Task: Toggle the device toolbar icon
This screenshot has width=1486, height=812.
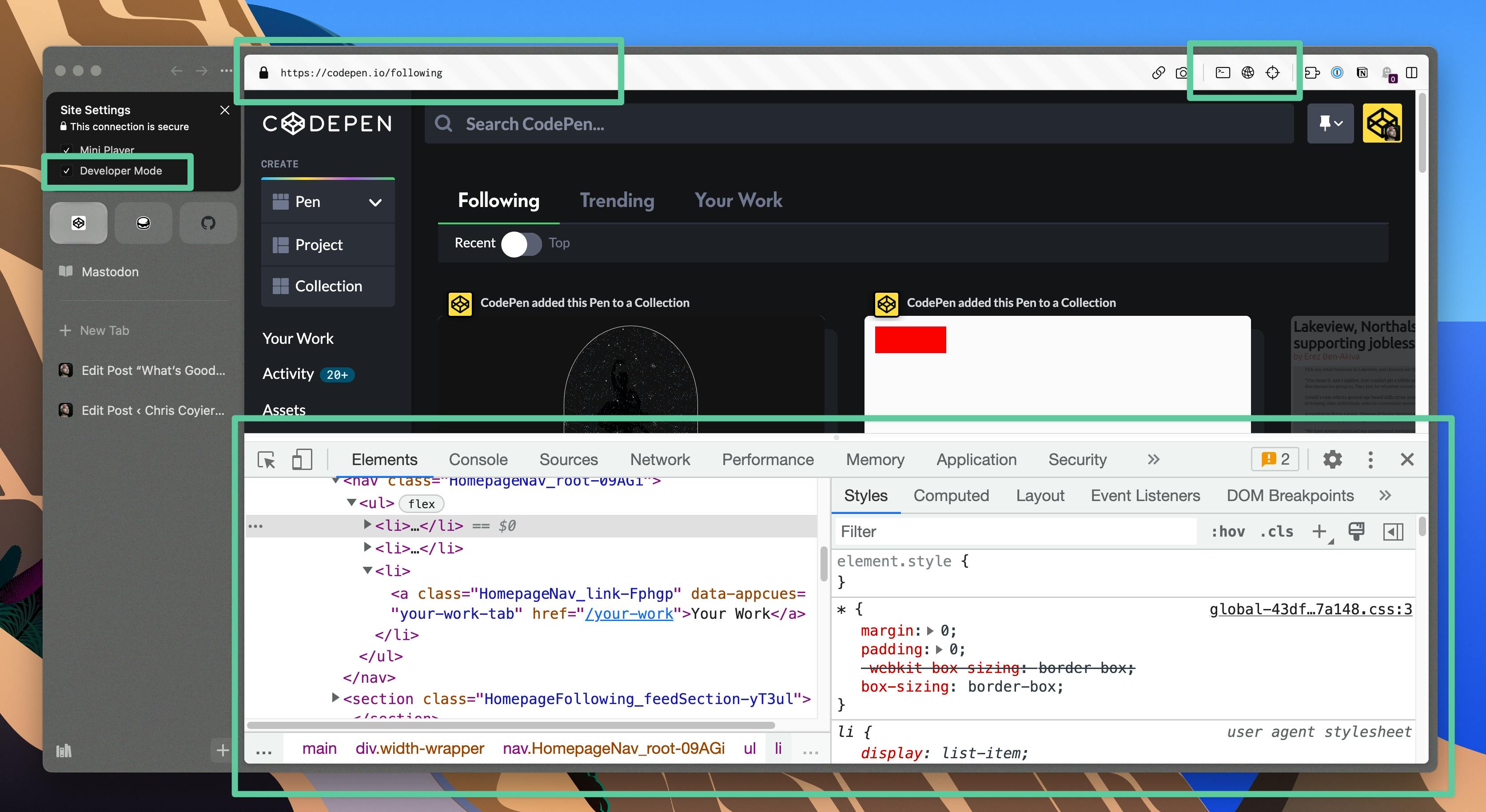Action: coord(302,460)
